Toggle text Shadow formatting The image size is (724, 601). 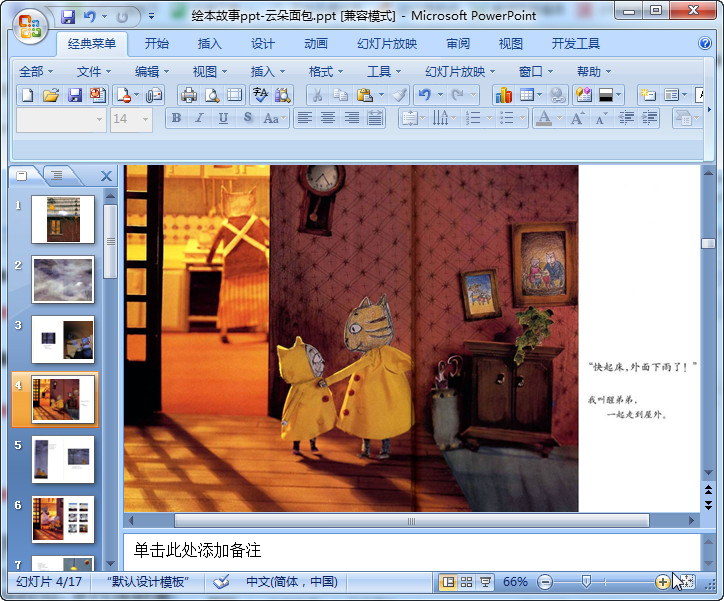tap(248, 118)
